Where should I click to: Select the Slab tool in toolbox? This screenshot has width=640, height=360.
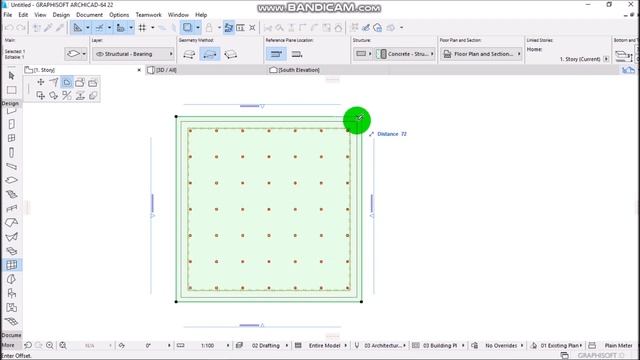(x=11, y=180)
